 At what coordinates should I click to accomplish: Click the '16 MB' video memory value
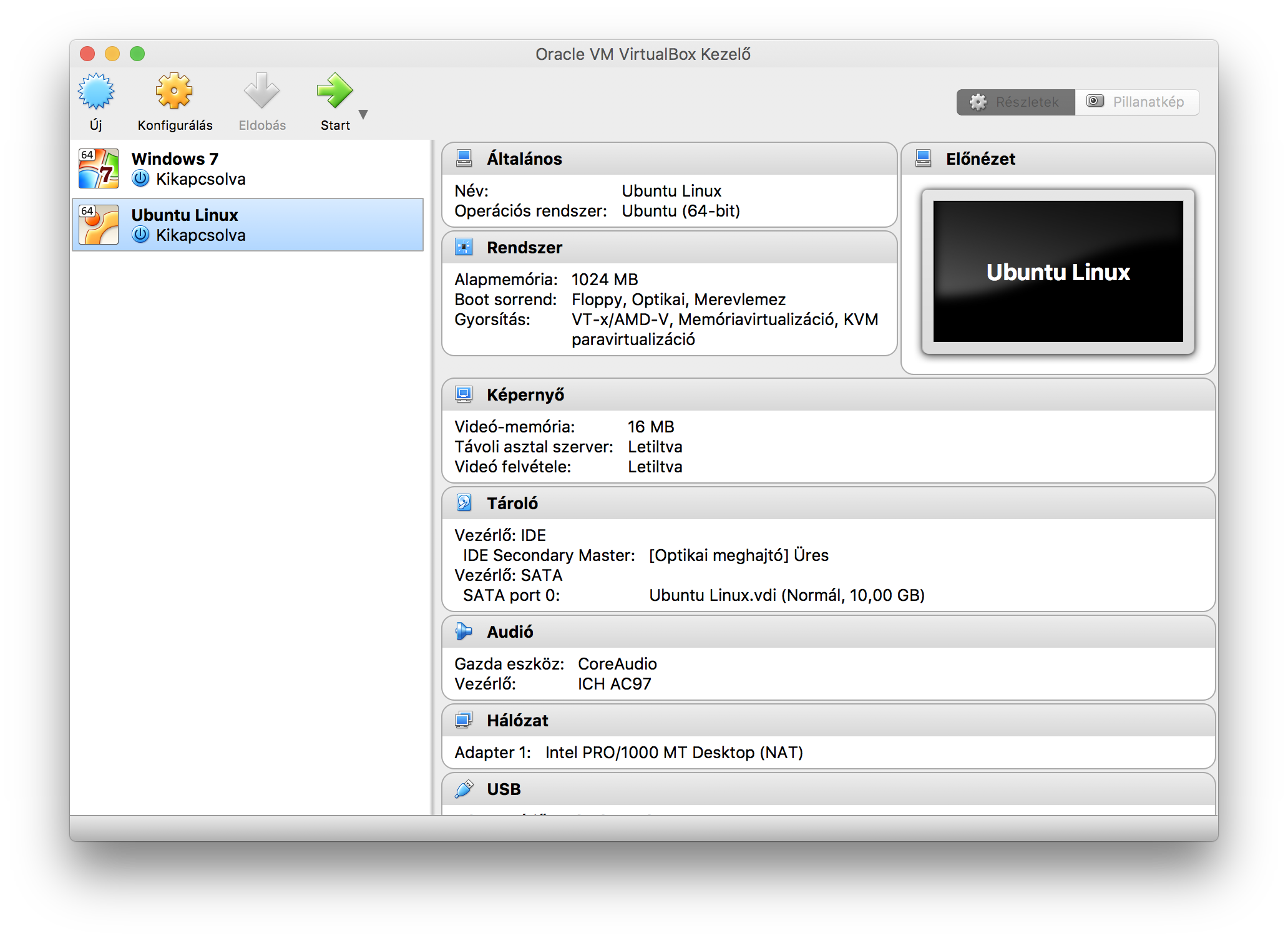click(651, 427)
